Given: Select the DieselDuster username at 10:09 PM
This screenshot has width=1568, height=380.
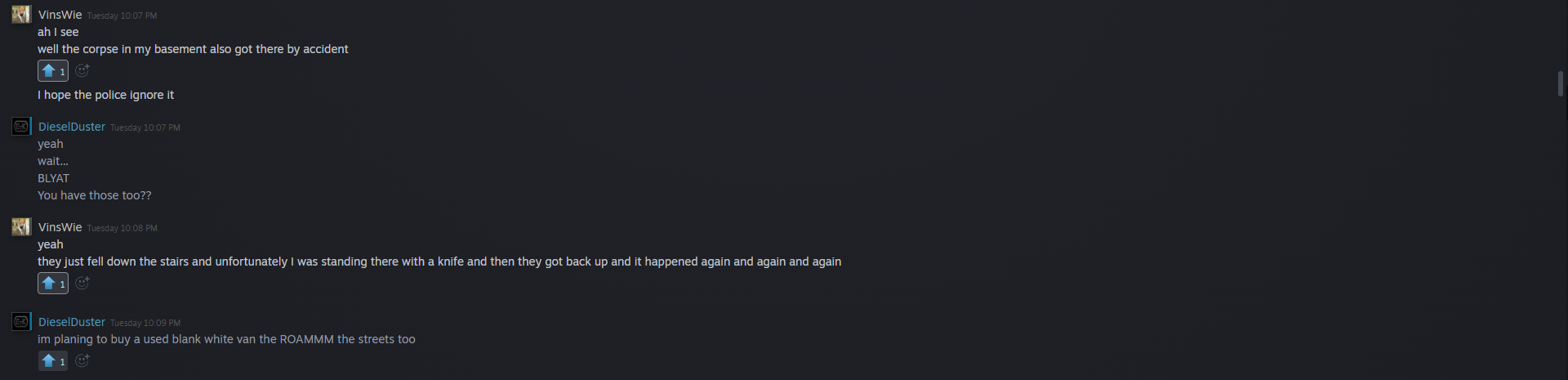Looking at the screenshot, I should click(72, 322).
